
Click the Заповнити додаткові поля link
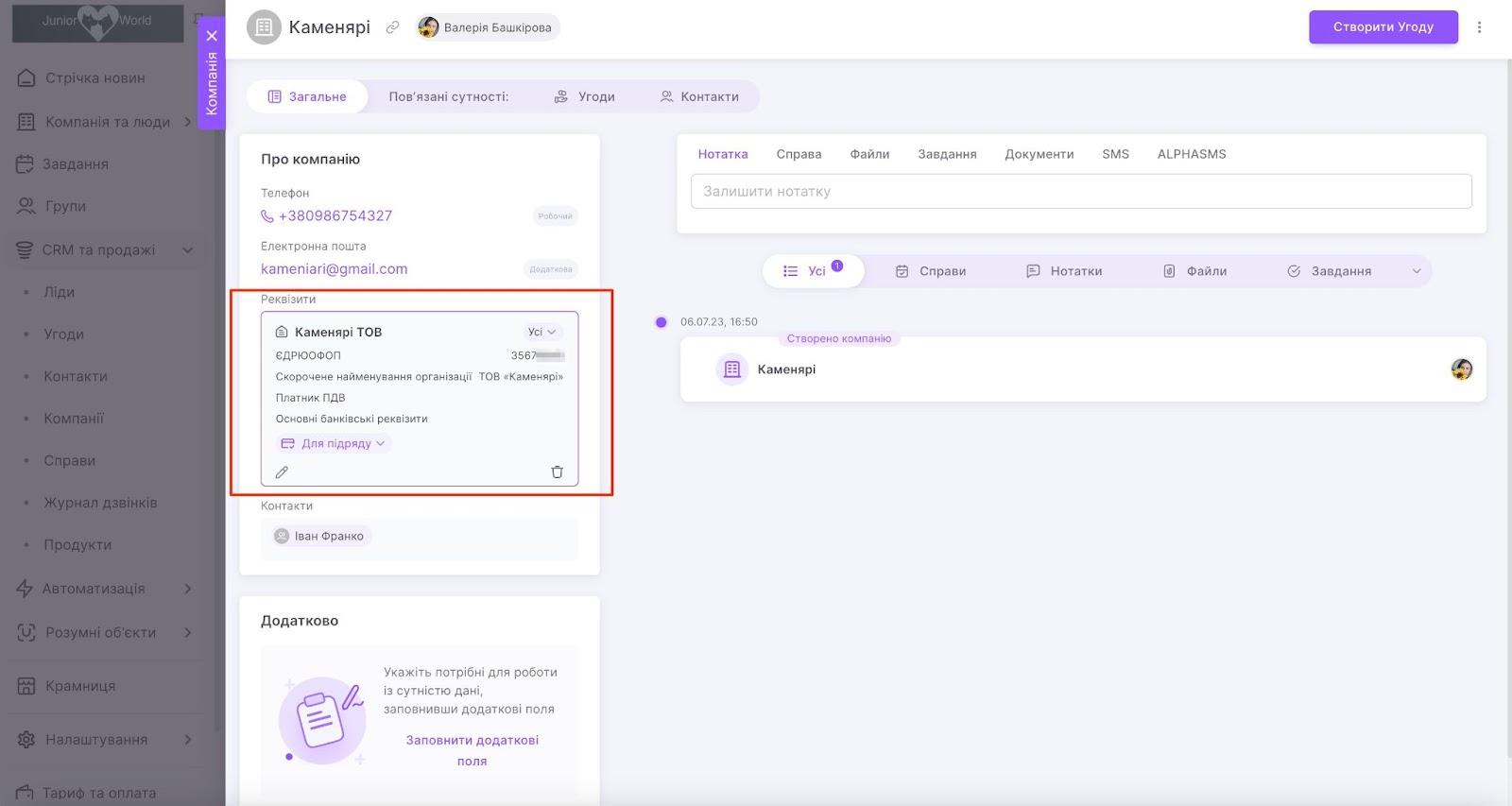(472, 750)
